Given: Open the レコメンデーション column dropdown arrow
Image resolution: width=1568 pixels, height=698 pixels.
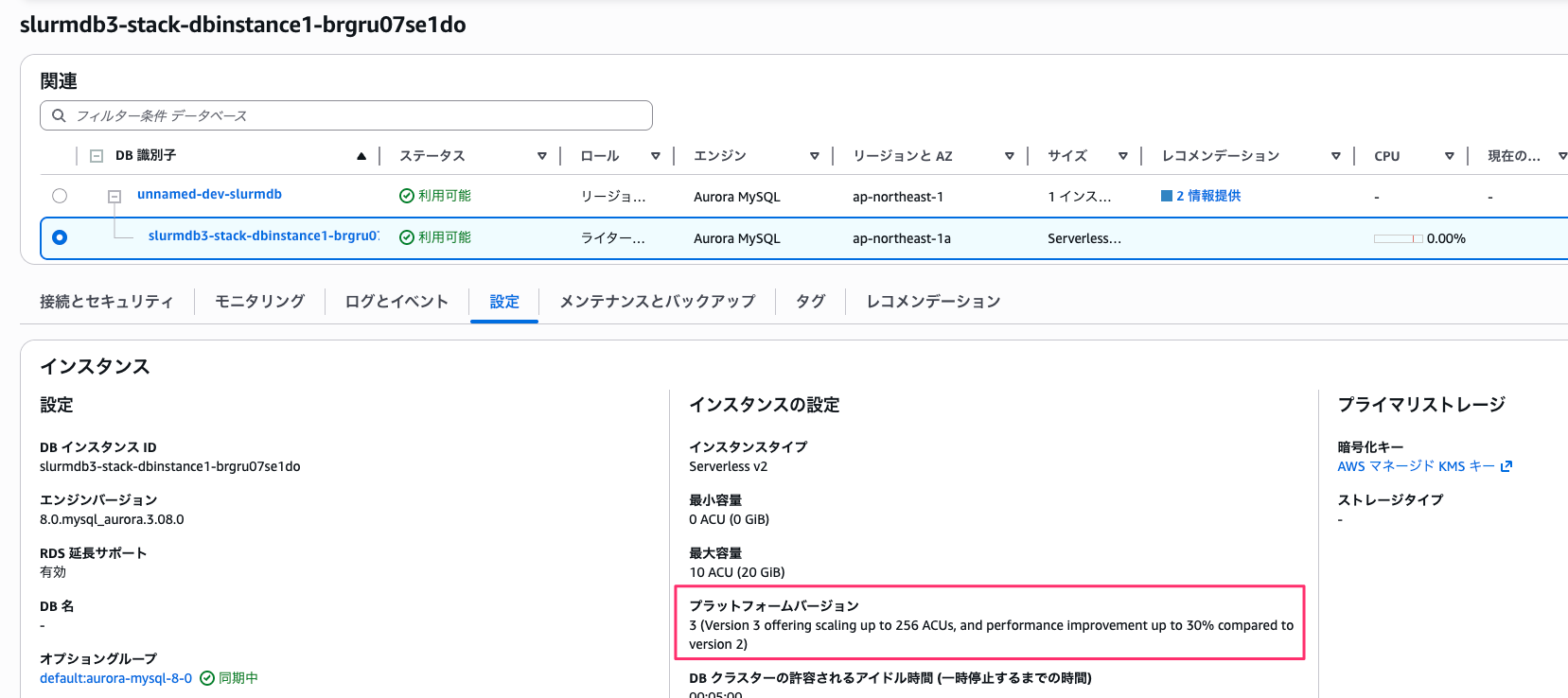Looking at the screenshot, I should (1336, 156).
